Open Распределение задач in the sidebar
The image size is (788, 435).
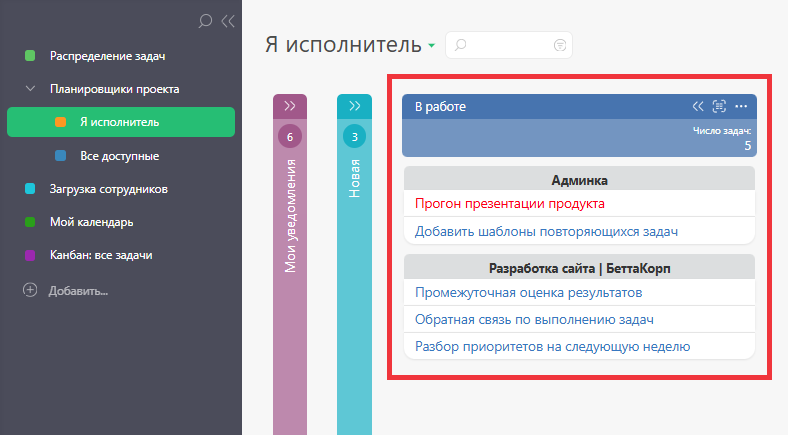[x=108, y=56]
